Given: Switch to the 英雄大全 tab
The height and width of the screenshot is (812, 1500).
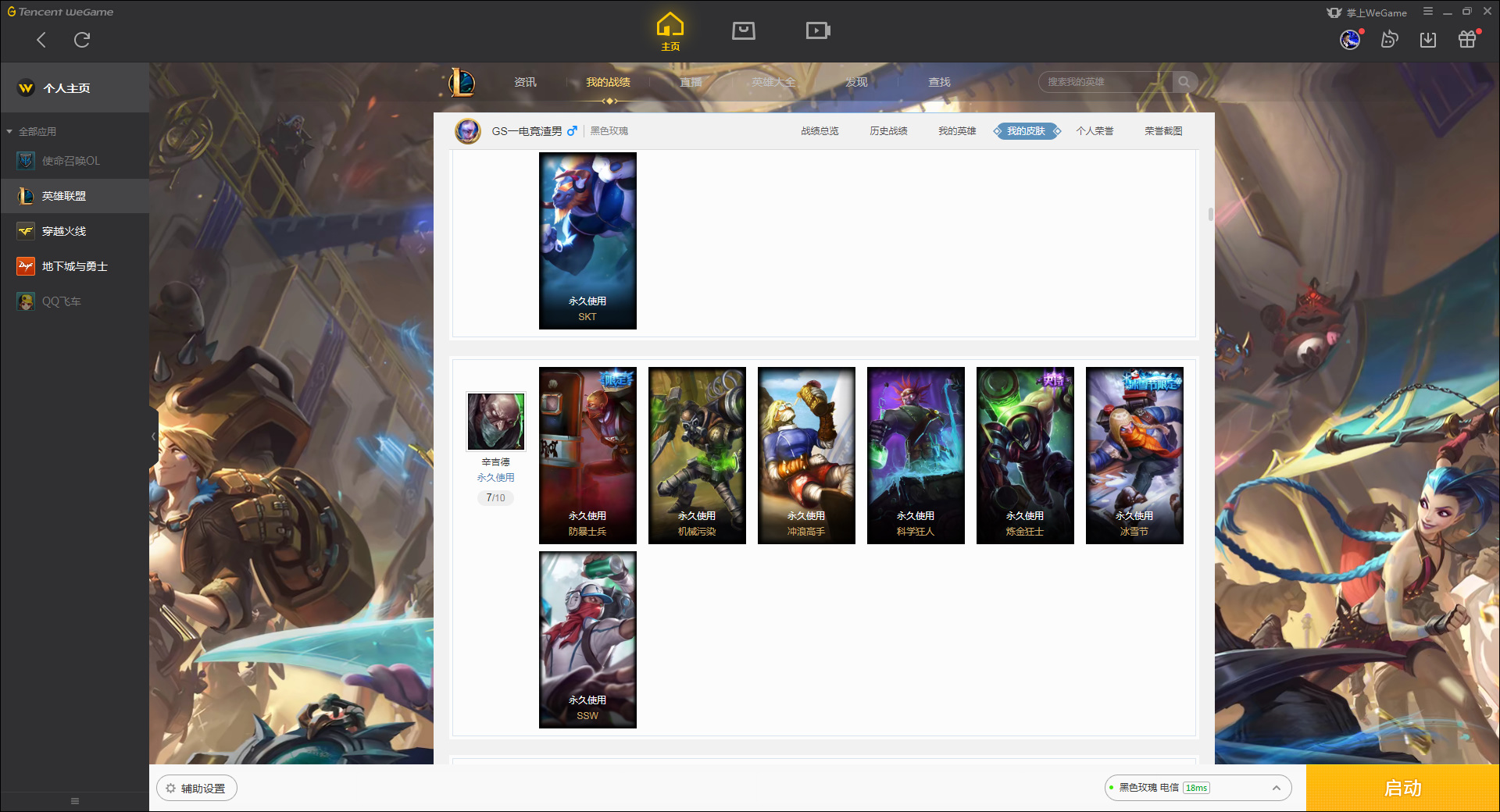Looking at the screenshot, I should [x=773, y=82].
